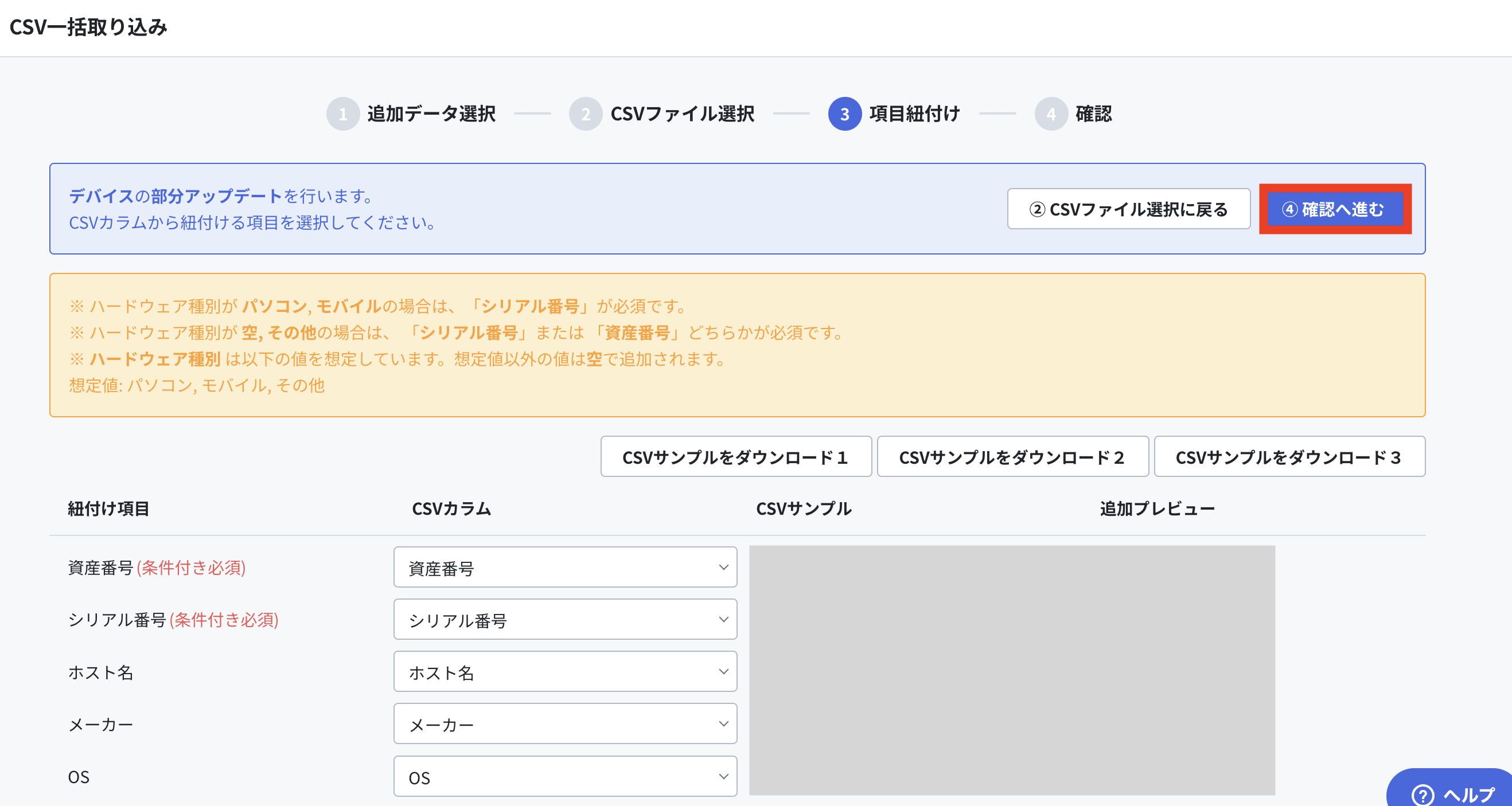Click the 資産番号 (条件付き必須) row label
This screenshot has height=806, width=1512.
[157, 568]
